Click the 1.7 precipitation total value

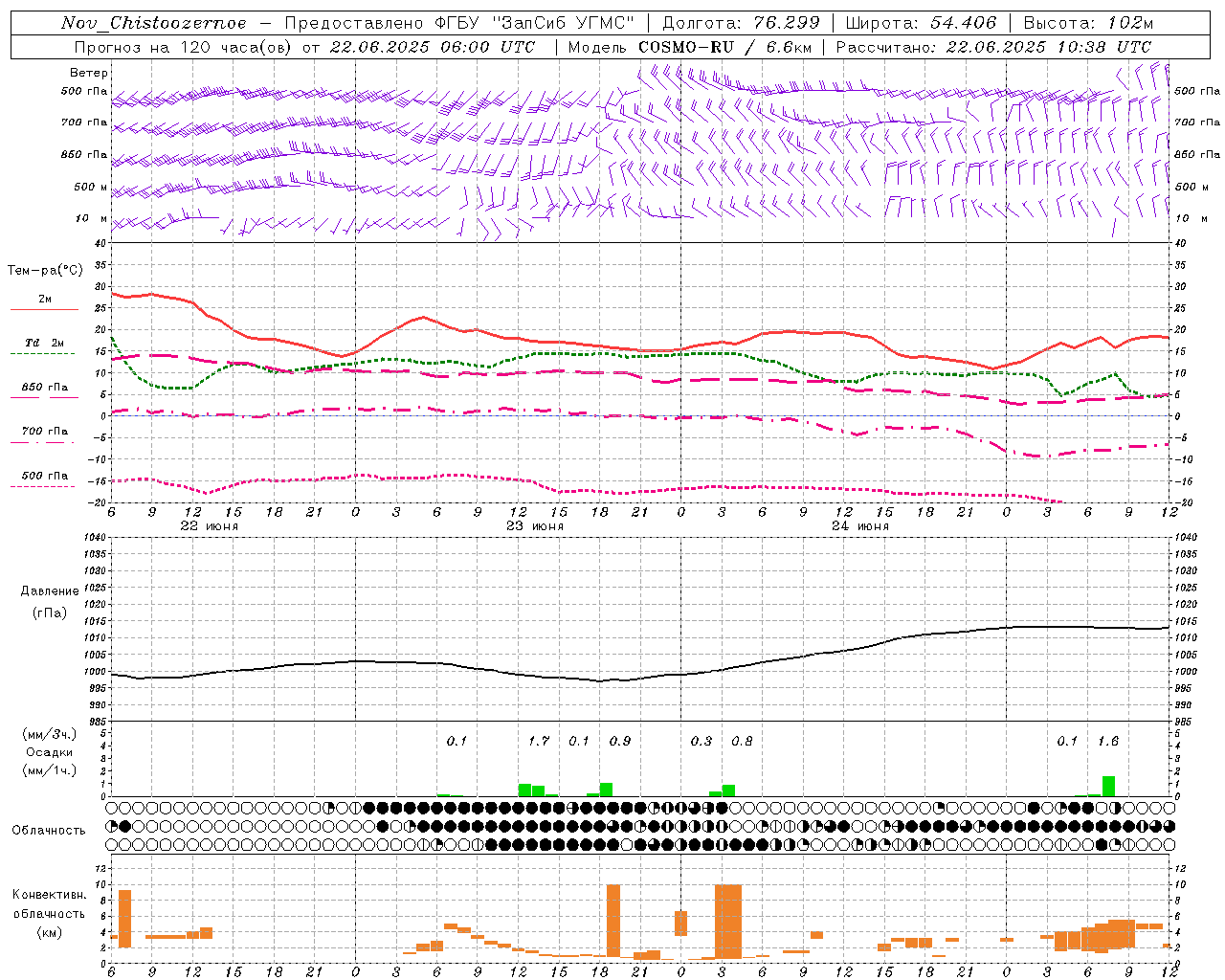tap(539, 741)
